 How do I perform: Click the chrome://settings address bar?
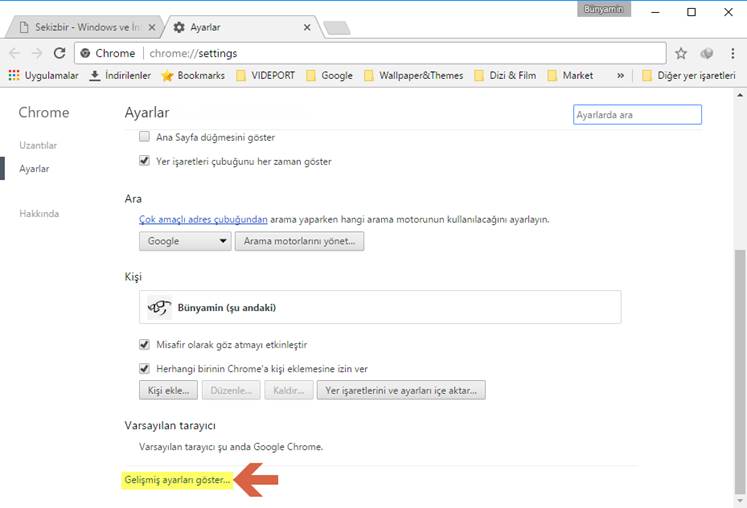tap(370, 53)
